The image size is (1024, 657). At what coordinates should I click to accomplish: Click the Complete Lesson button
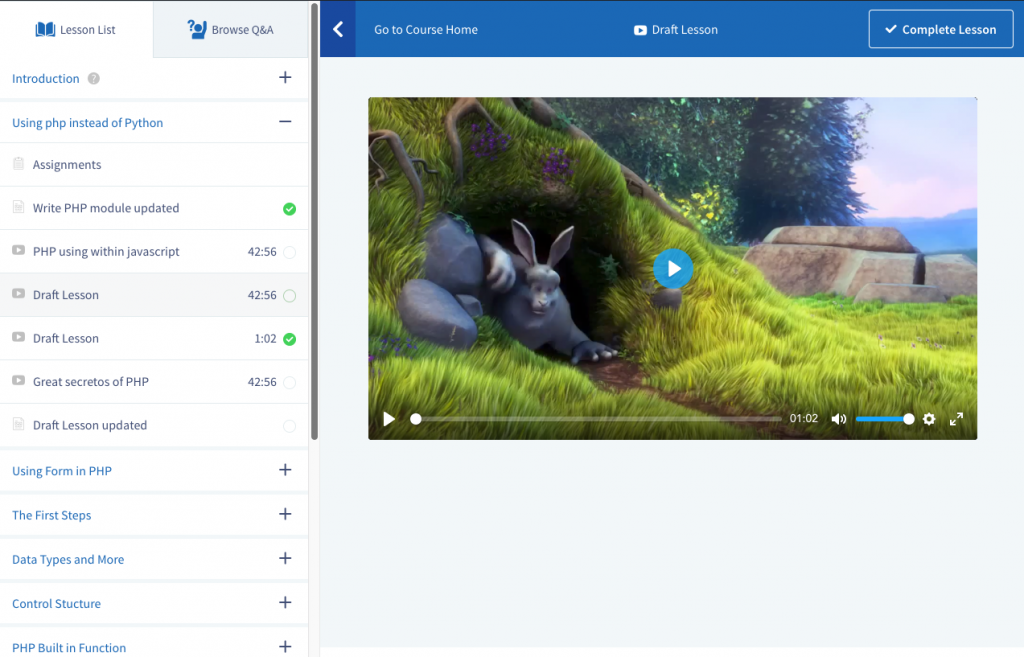[940, 29]
